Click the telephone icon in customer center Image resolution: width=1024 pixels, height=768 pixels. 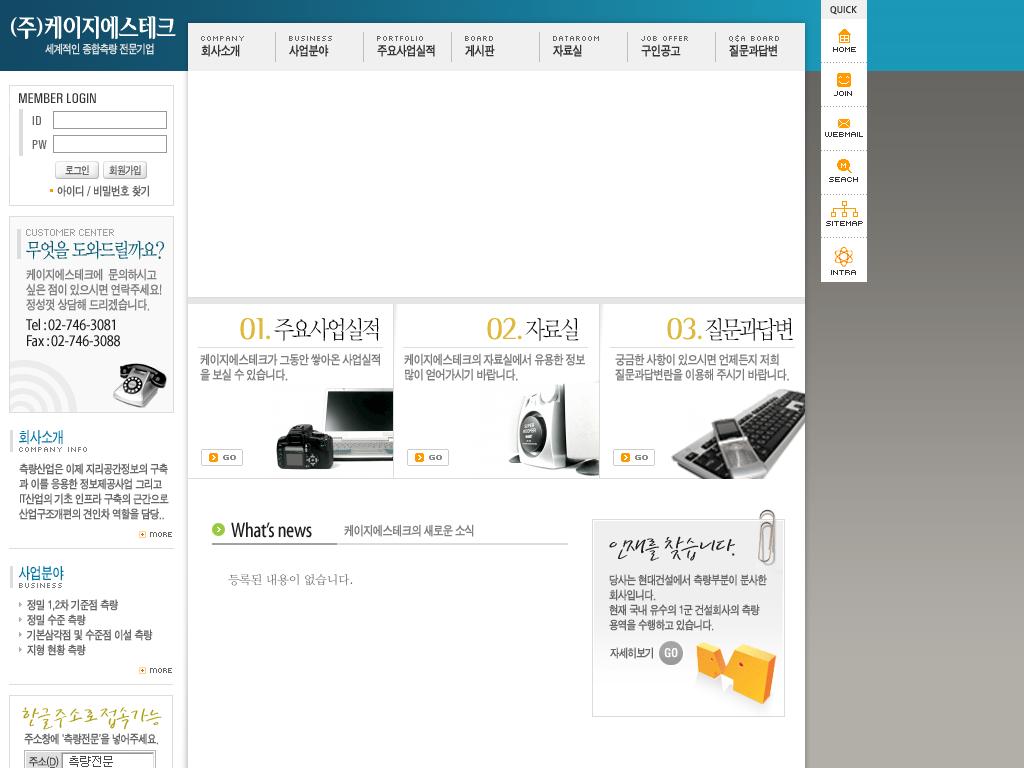point(139,384)
